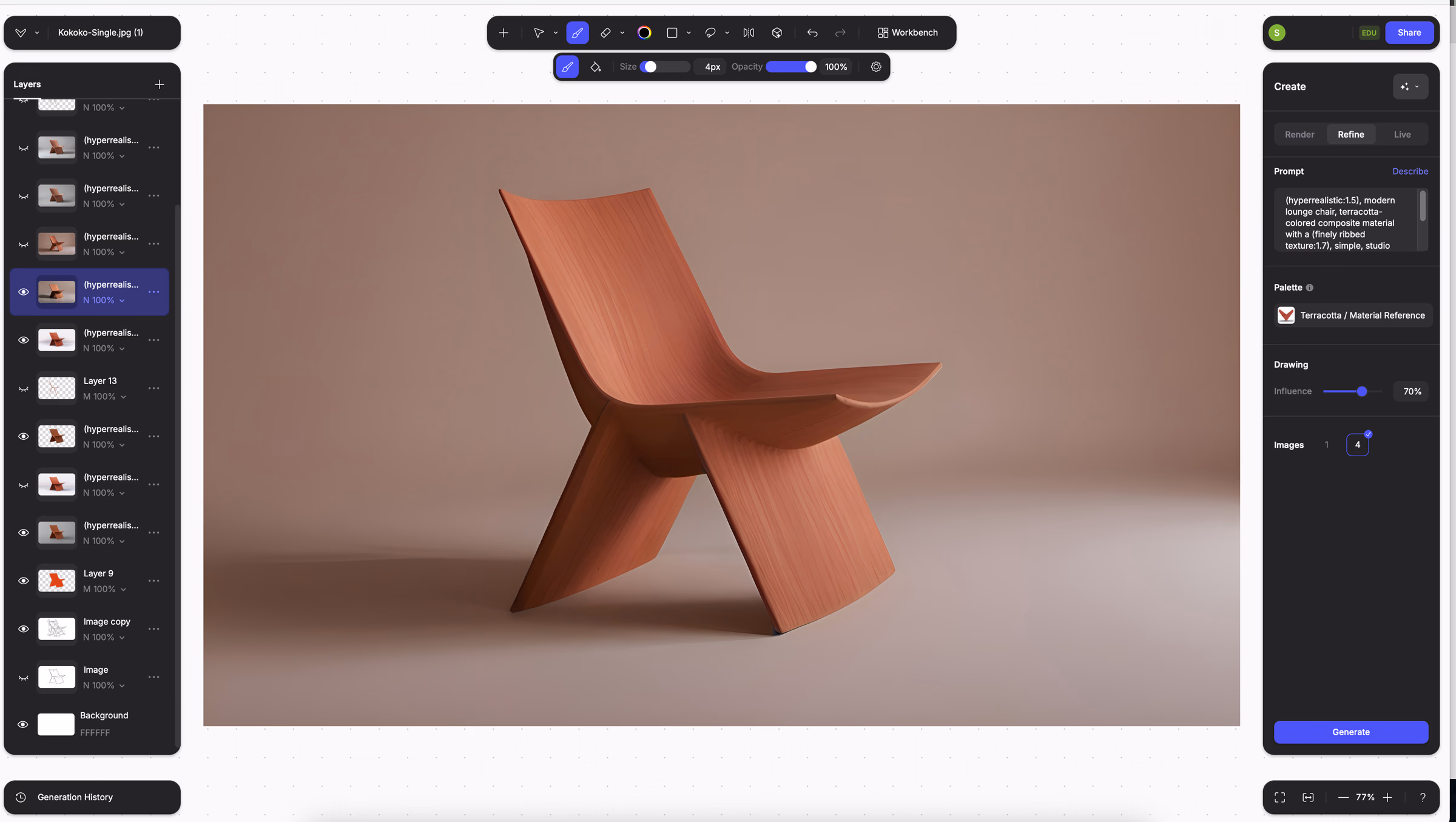Click the fit-to-screen fullscreen icon
Viewport: 1456px width, 822px height.
[1280, 797]
